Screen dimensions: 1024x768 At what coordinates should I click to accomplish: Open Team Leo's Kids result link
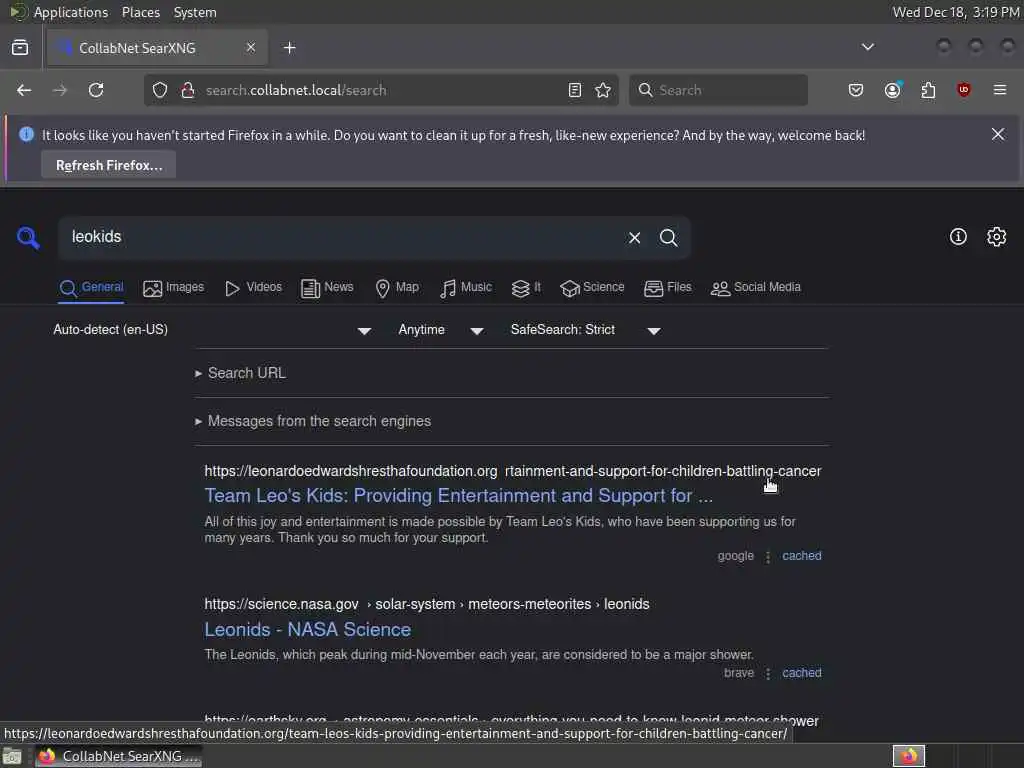click(458, 496)
